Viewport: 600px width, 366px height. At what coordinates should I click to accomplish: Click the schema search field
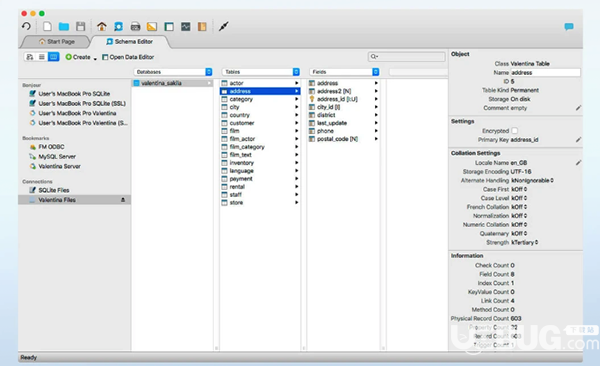(406, 57)
